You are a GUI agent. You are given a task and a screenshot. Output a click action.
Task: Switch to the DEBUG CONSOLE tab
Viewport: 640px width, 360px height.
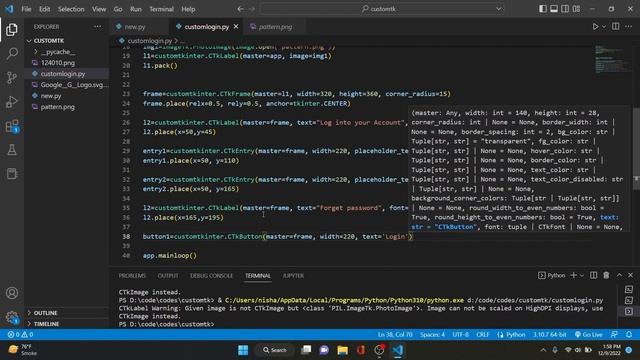tap(211, 276)
